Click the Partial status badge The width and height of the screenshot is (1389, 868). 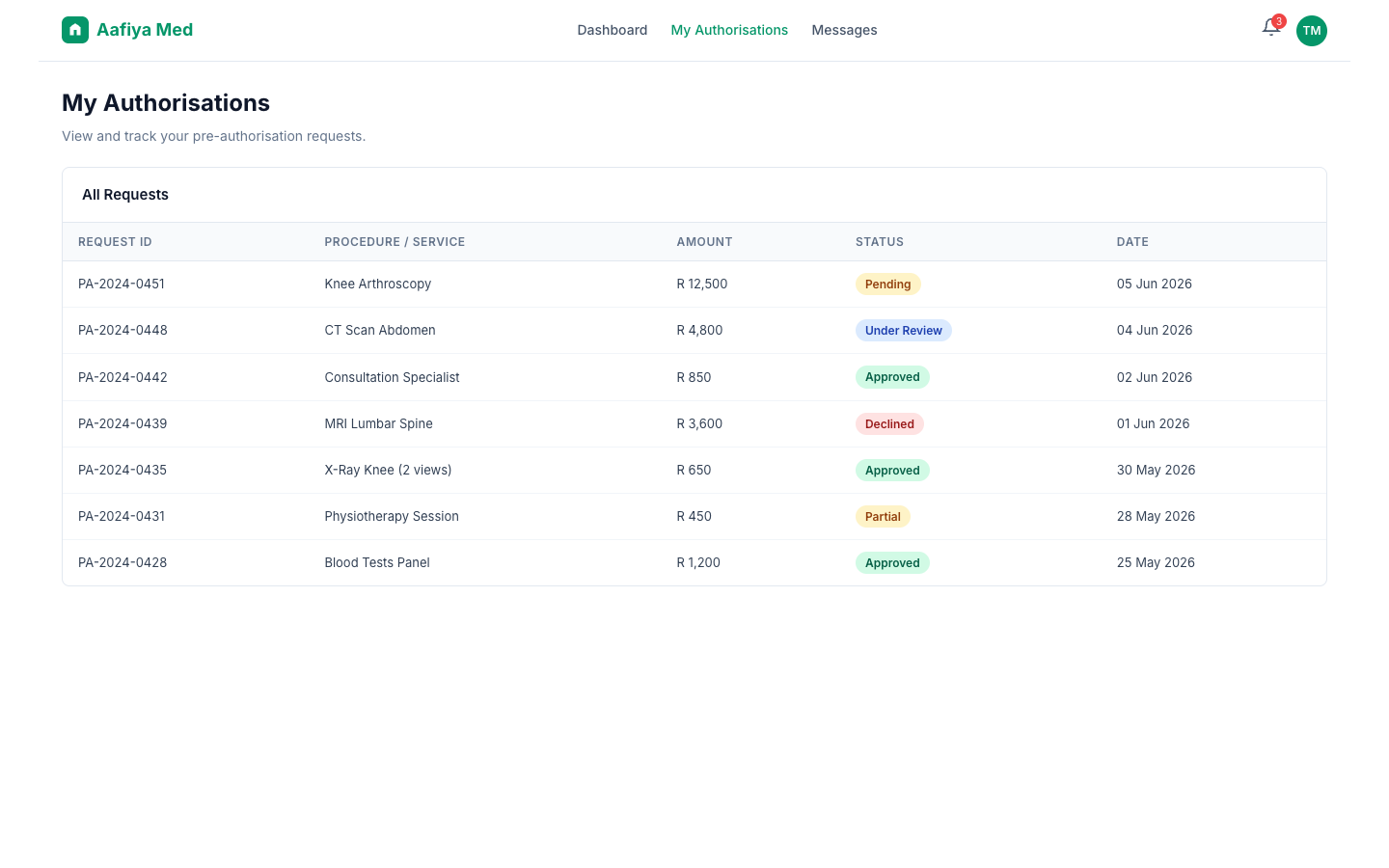(x=883, y=517)
